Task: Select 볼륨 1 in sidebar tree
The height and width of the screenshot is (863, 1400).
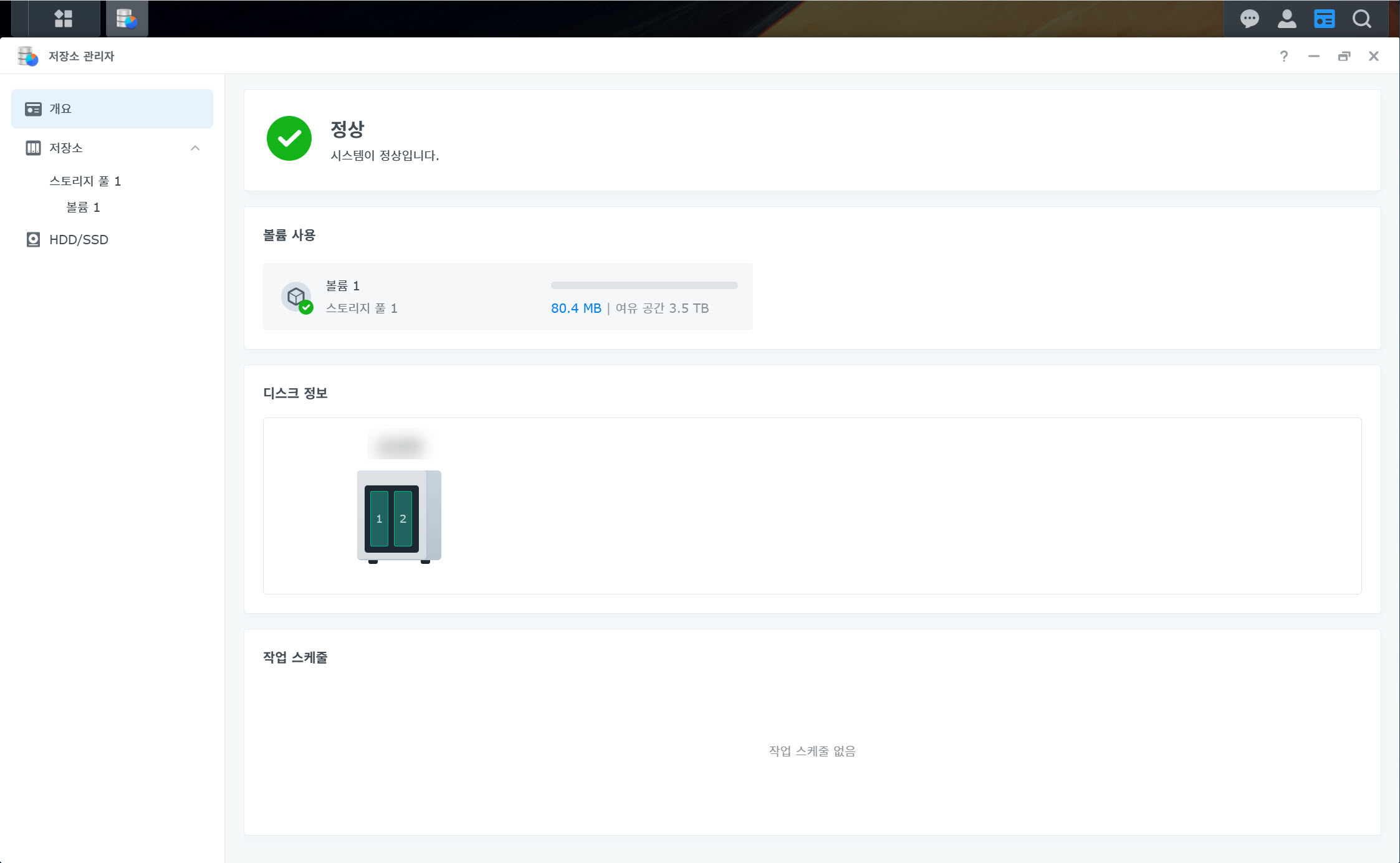Action: click(x=83, y=207)
